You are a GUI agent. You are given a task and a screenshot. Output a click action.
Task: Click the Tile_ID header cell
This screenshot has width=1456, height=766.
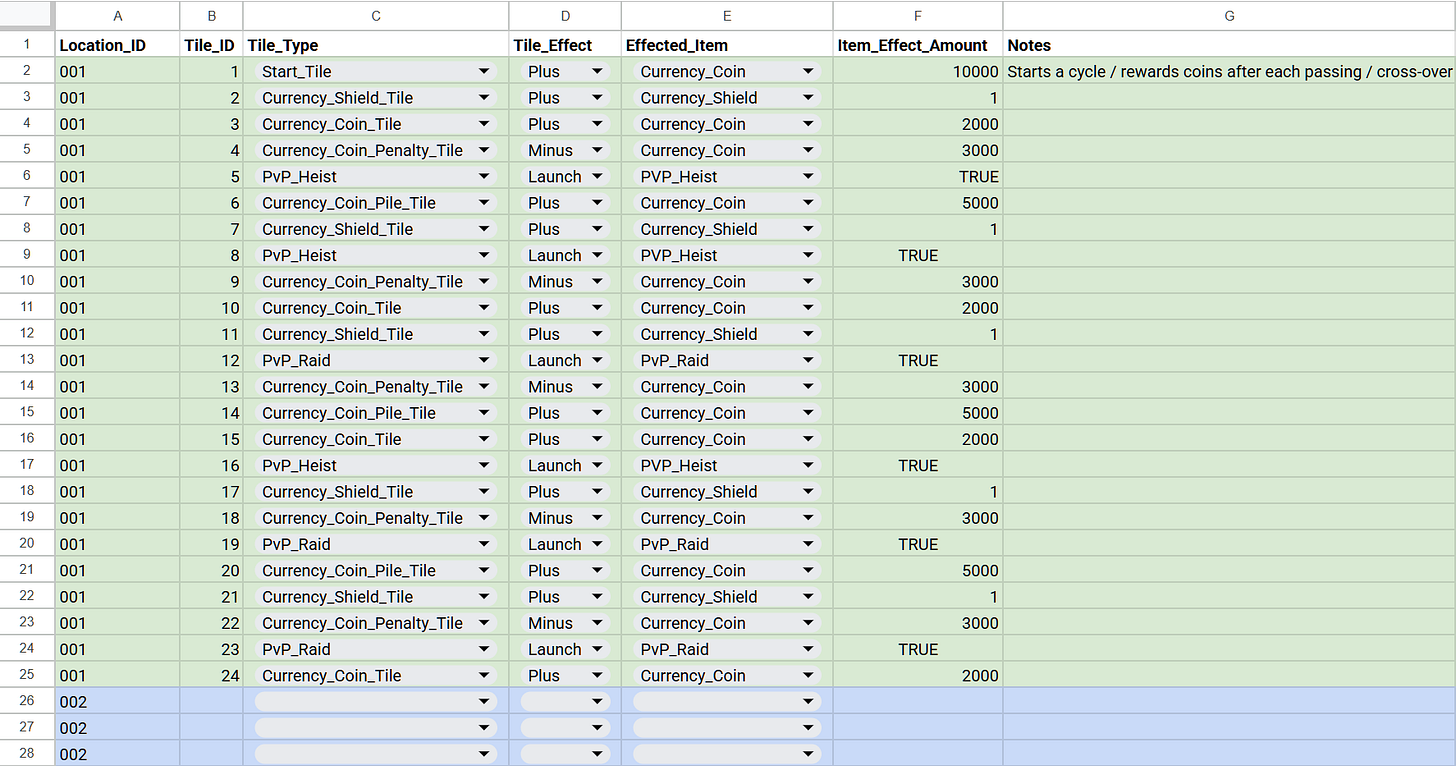(x=212, y=45)
